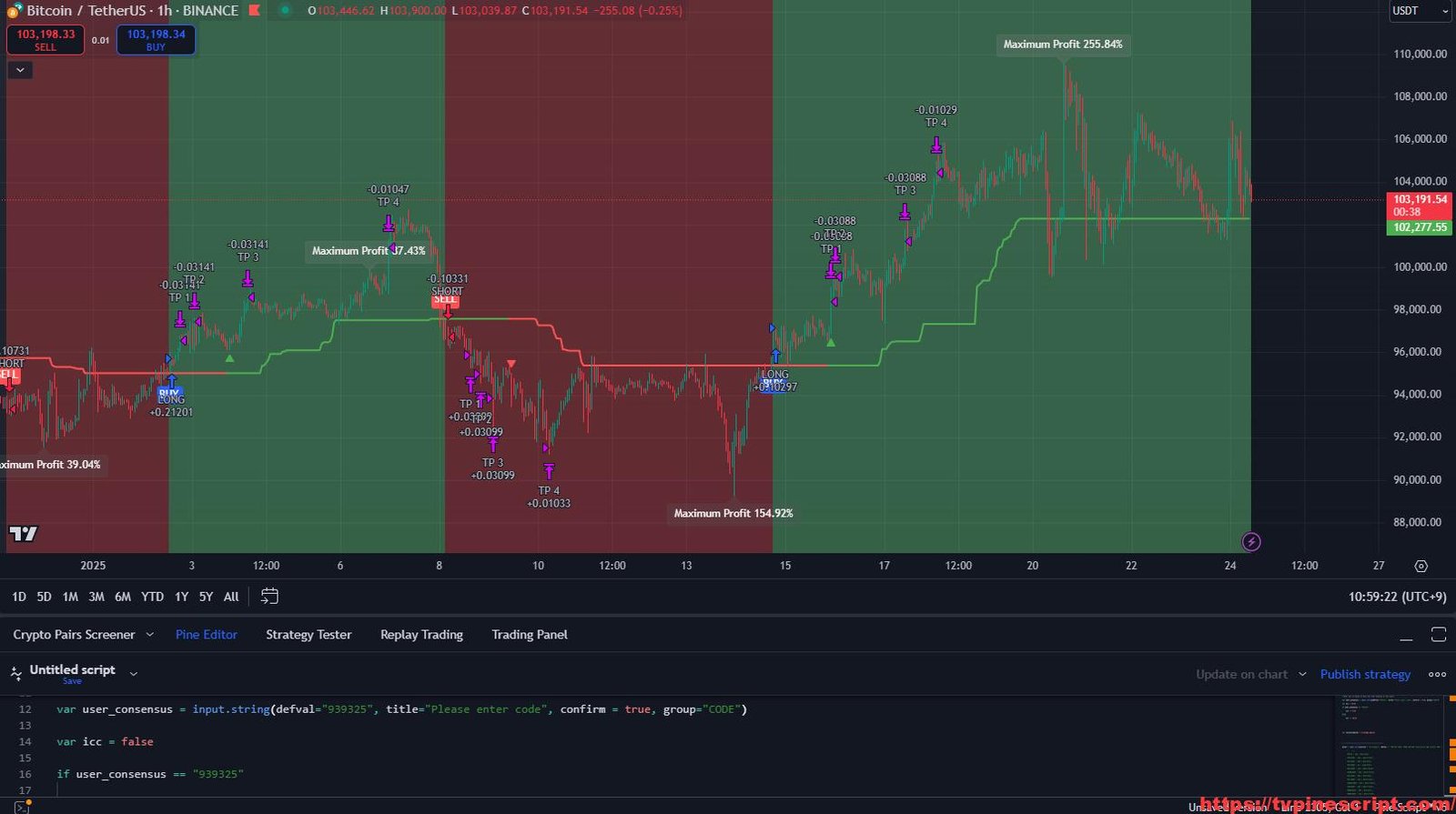The height and width of the screenshot is (814, 1456).
Task: Click the red flag icon beside BINANCE
Action: 255,11
